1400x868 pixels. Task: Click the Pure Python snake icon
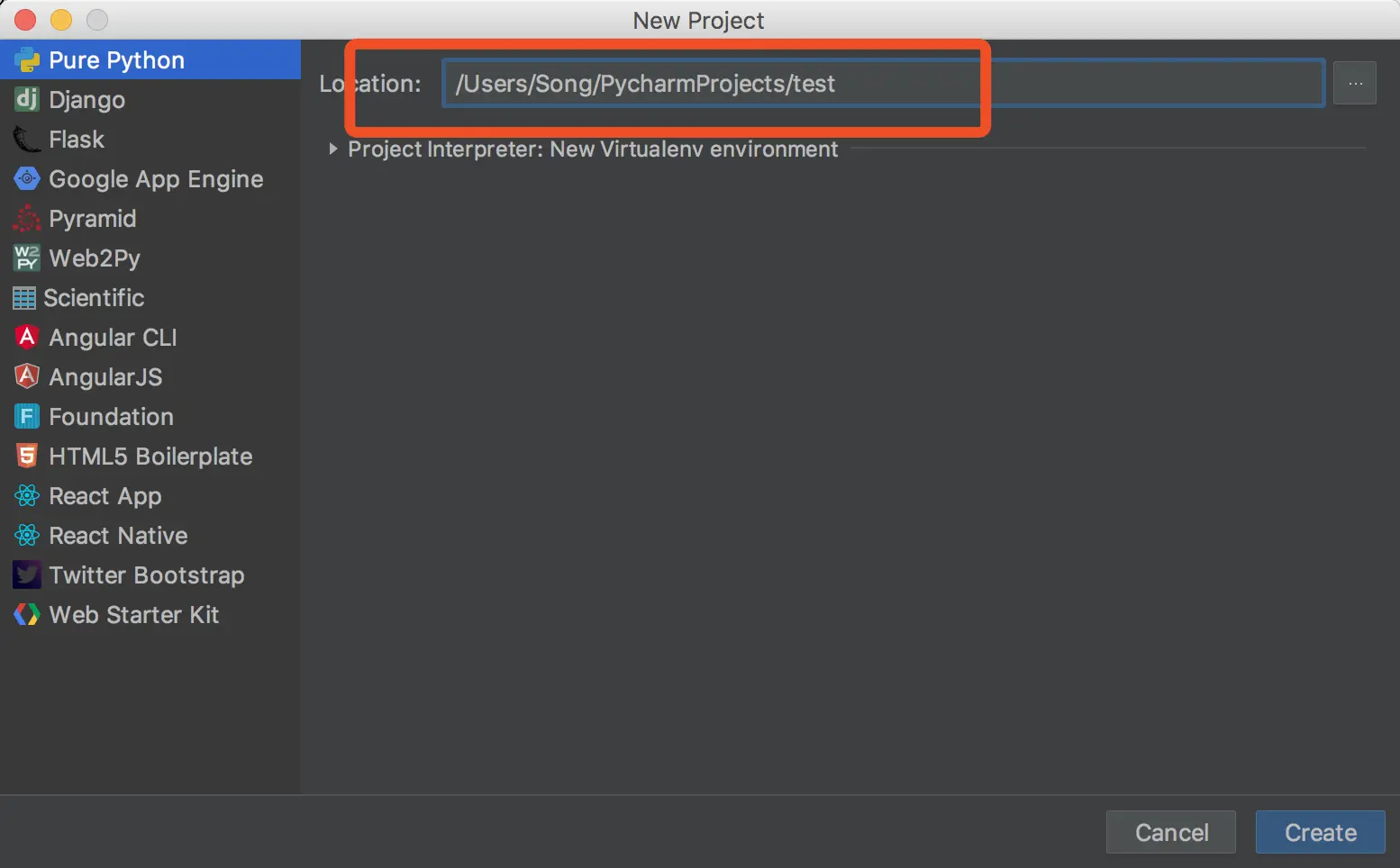tap(27, 60)
